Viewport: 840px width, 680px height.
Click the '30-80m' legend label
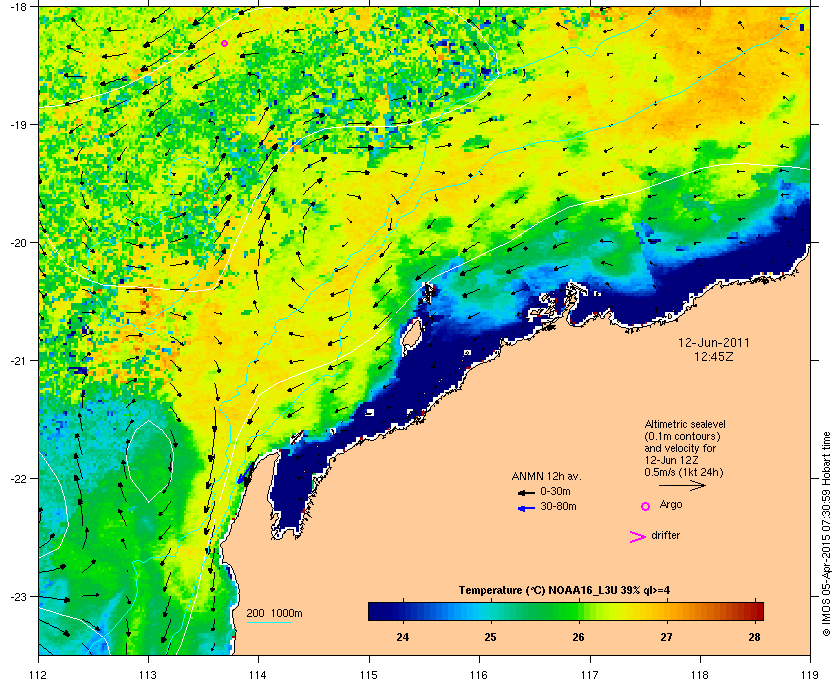(x=558, y=506)
